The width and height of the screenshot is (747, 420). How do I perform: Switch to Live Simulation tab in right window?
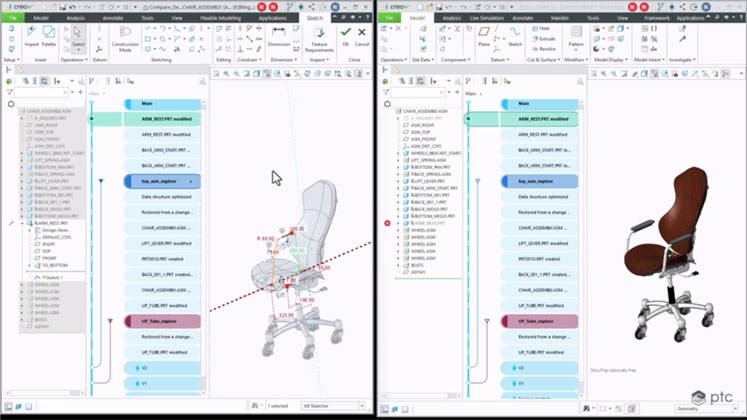coord(486,18)
